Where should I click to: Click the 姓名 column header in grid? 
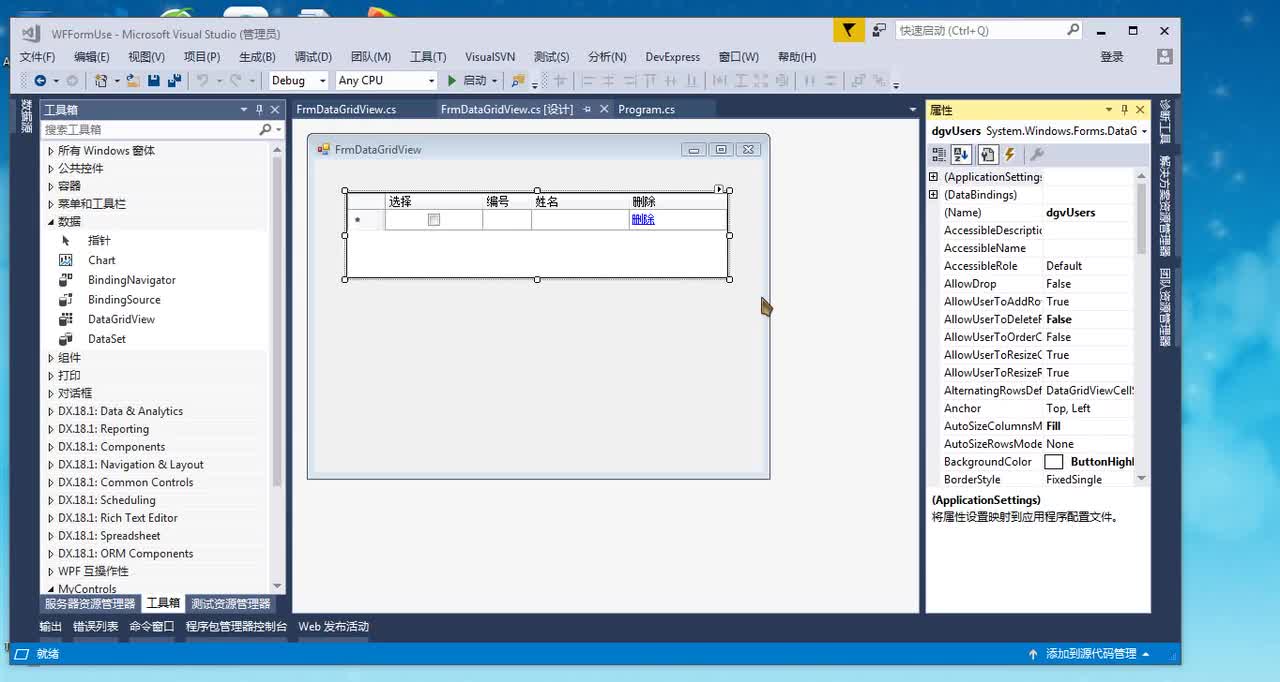click(x=580, y=201)
